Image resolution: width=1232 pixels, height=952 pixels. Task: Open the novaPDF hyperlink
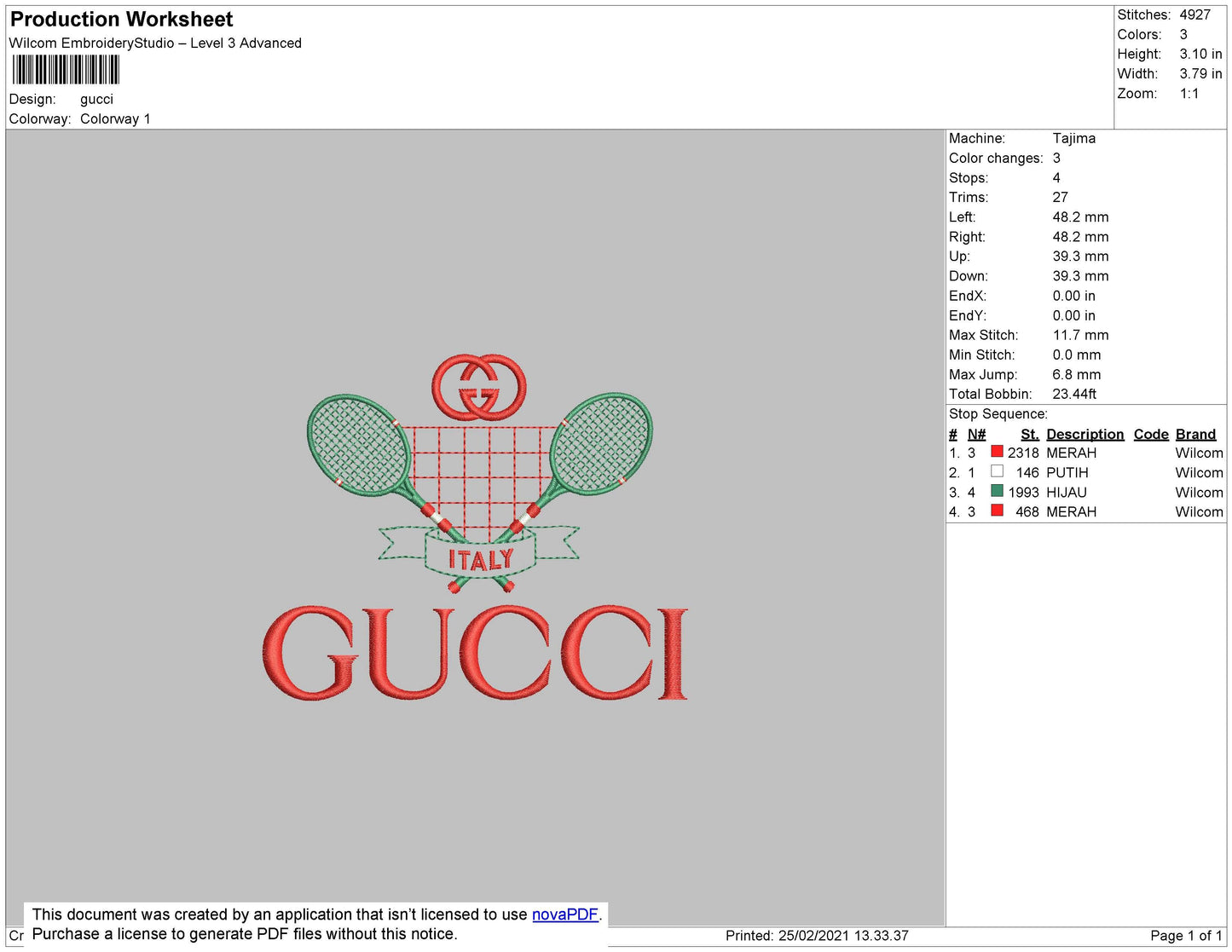(x=565, y=914)
